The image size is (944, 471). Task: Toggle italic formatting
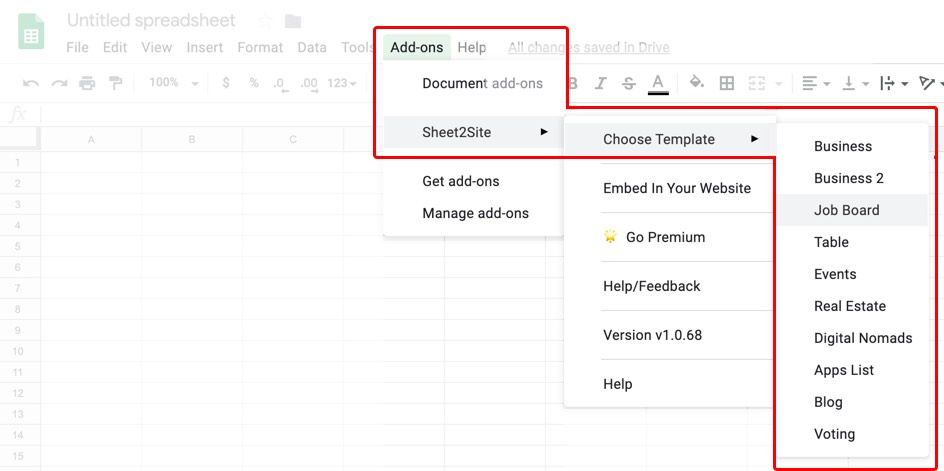[x=600, y=83]
